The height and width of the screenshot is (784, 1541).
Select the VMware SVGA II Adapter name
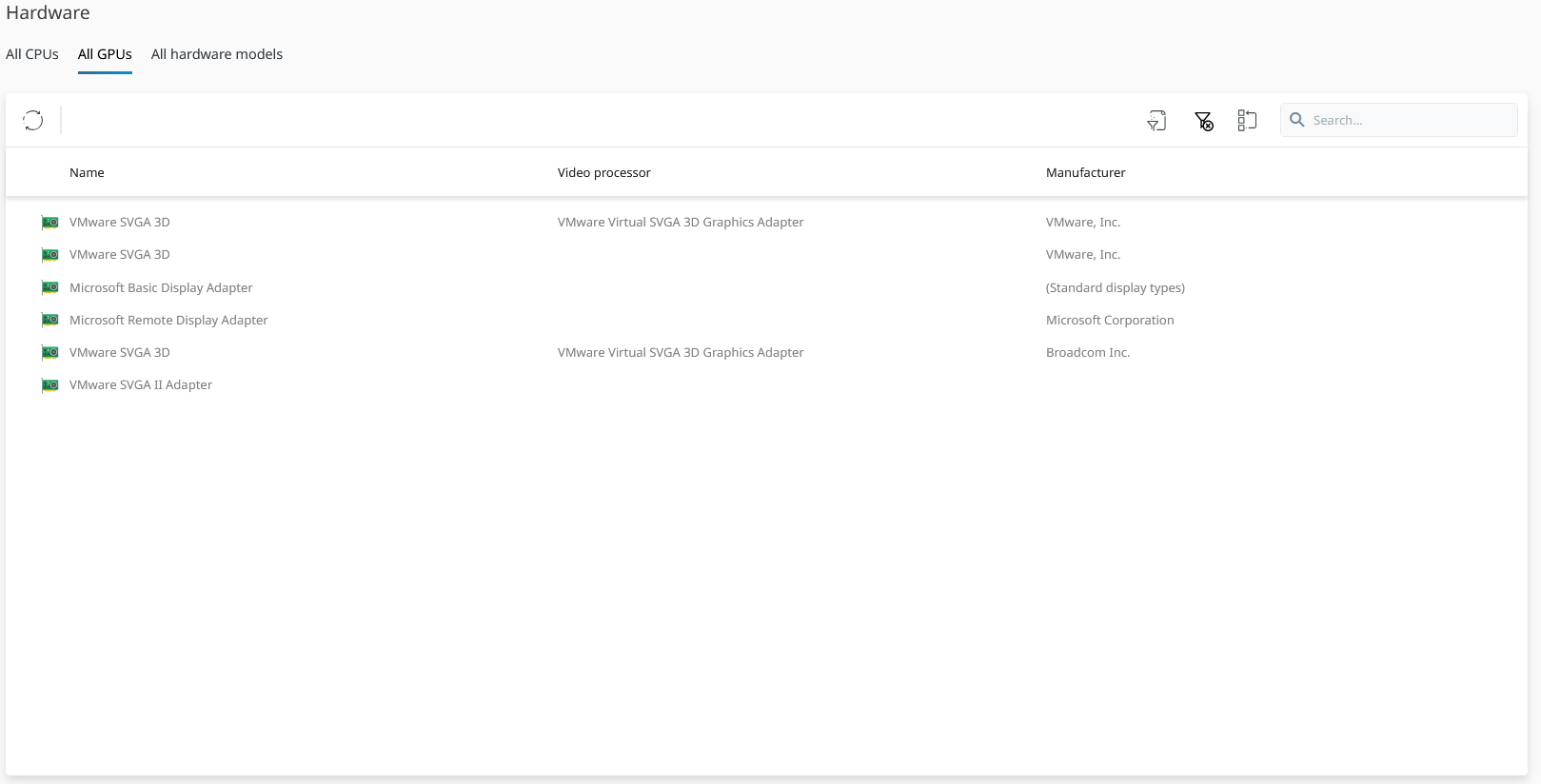tap(141, 384)
